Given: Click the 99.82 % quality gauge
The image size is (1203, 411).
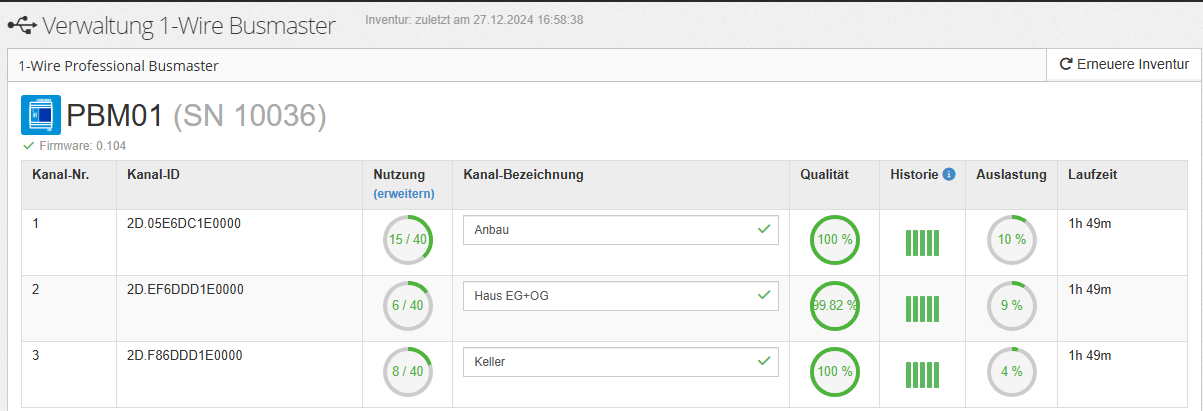Looking at the screenshot, I should pos(834,306).
